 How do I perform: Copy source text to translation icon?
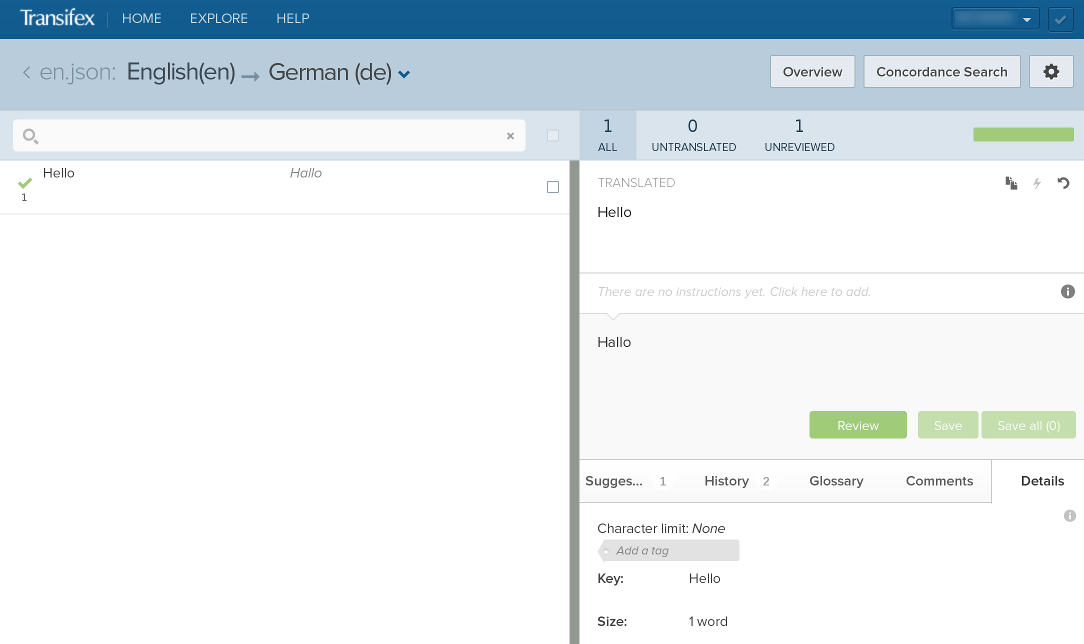(1011, 183)
